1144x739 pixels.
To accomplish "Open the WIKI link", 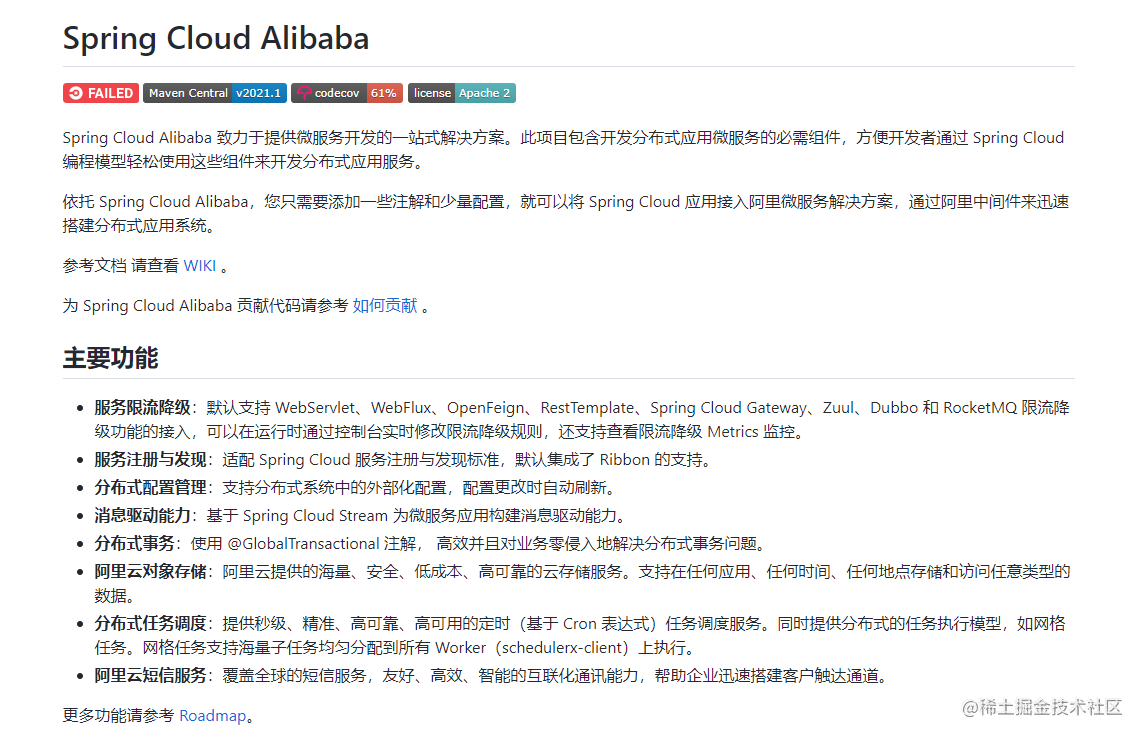I will [x=200, y=265].
